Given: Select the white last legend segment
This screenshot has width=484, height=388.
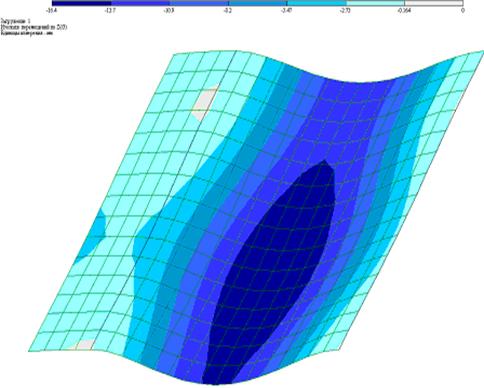Looking at the screenshot, I should [x=434, y=3].
